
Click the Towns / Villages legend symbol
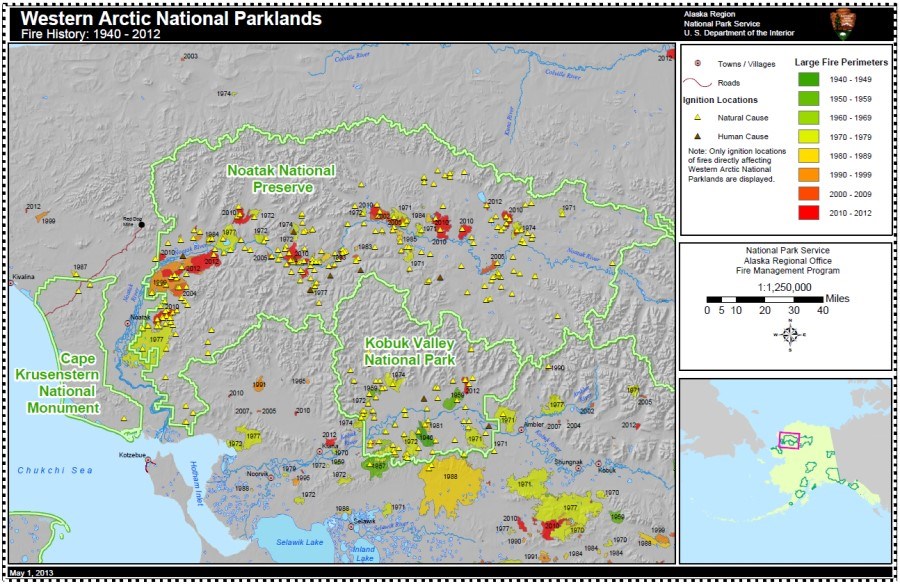698,64
